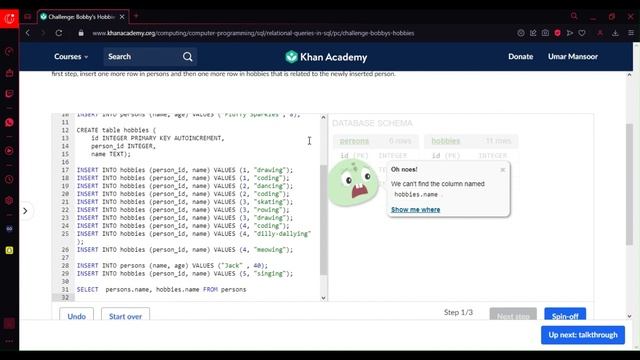Click the three-dots sidebar setup icon
This screenshot has height=360, width=640.
(9, 341)
